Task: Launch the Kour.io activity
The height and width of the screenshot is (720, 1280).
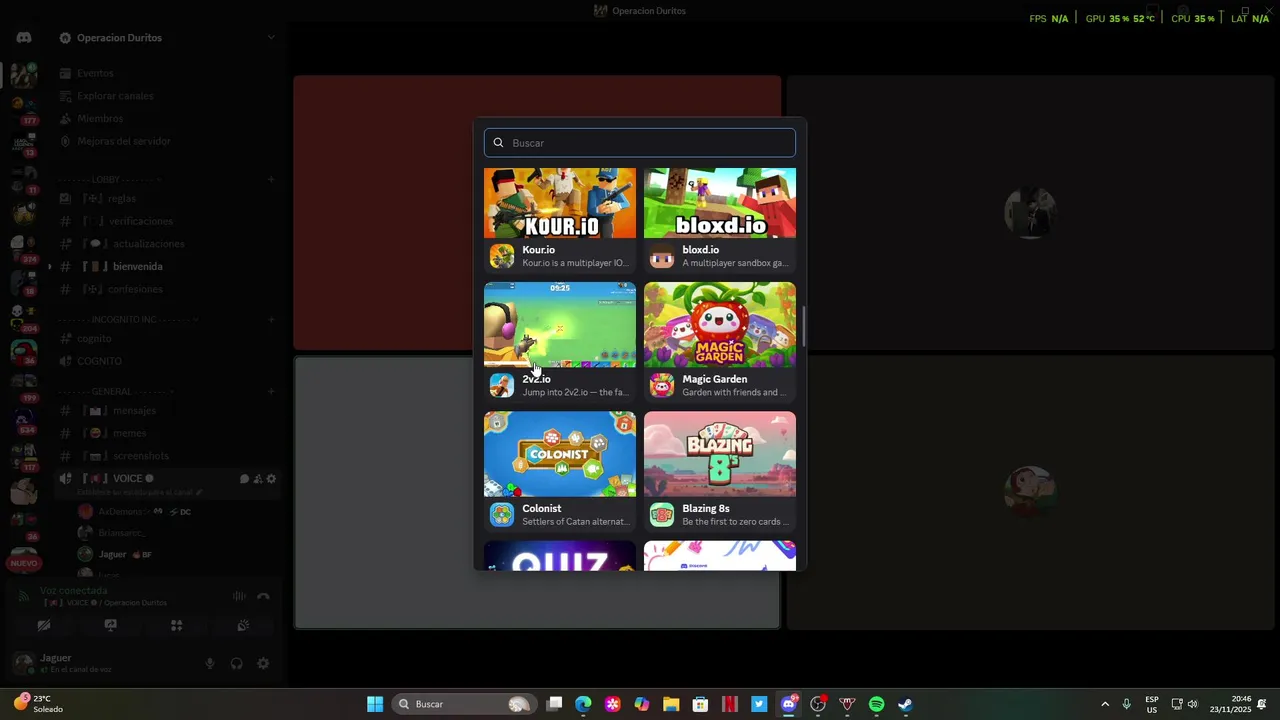Action: coord(560,220)
